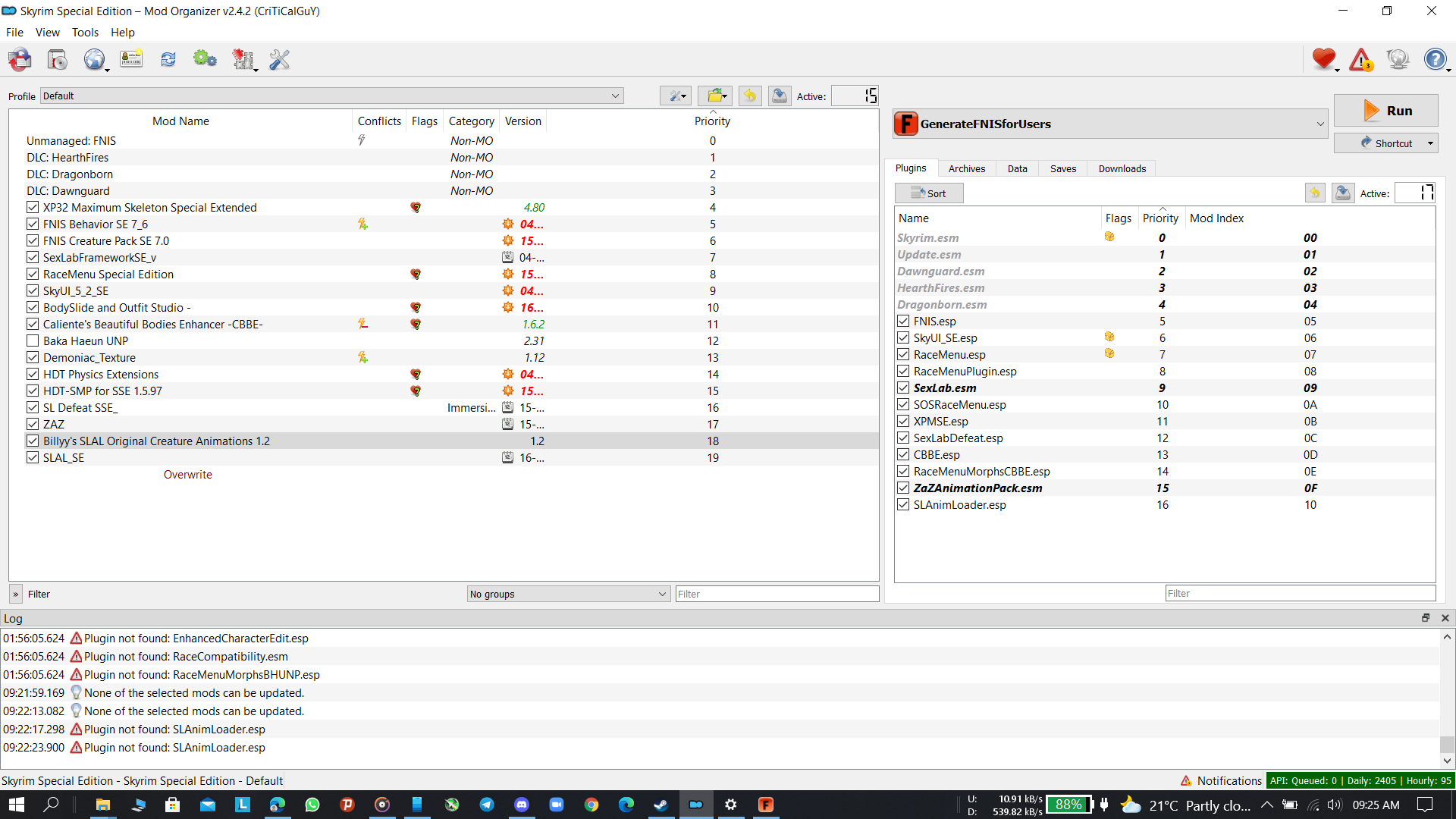Click the Sort plugins button
The width and height of the screenshot is (1456, 819).
[x=929, y=193]
